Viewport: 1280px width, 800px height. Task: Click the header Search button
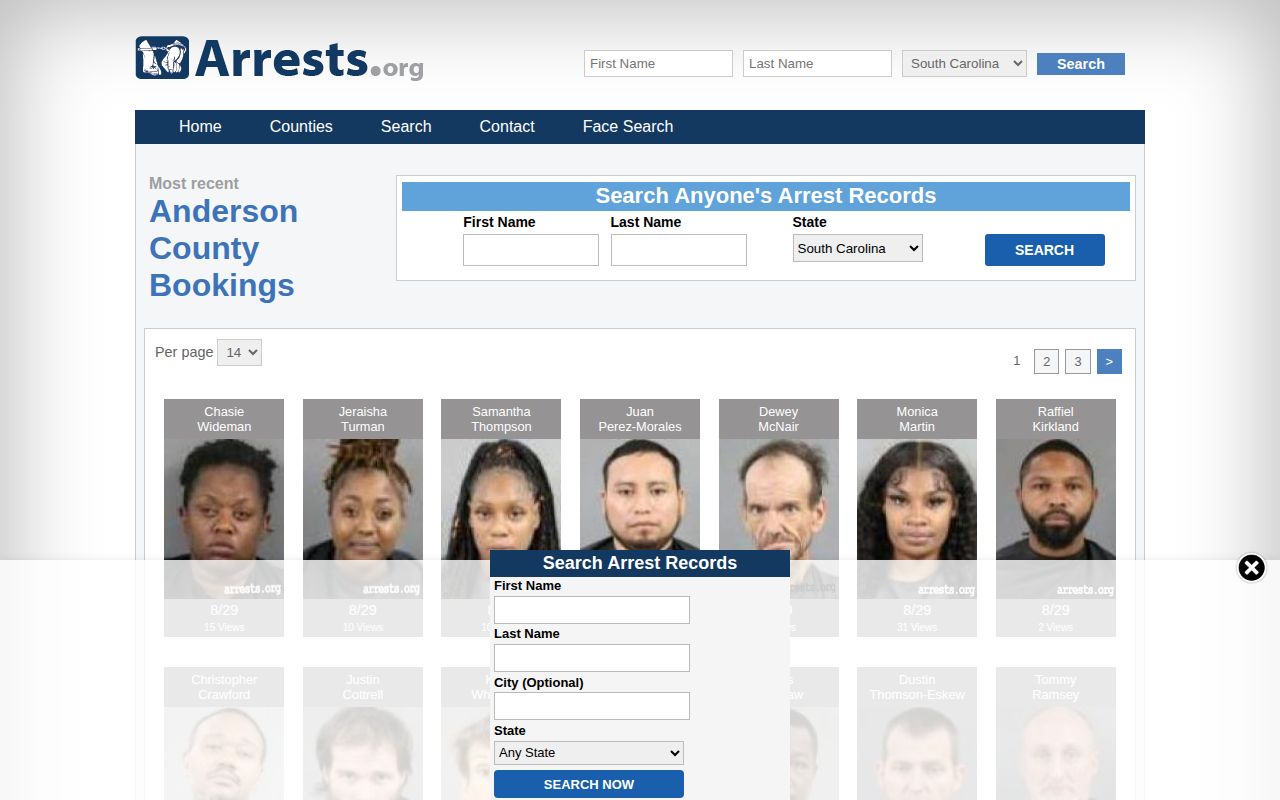[1081, 64]
